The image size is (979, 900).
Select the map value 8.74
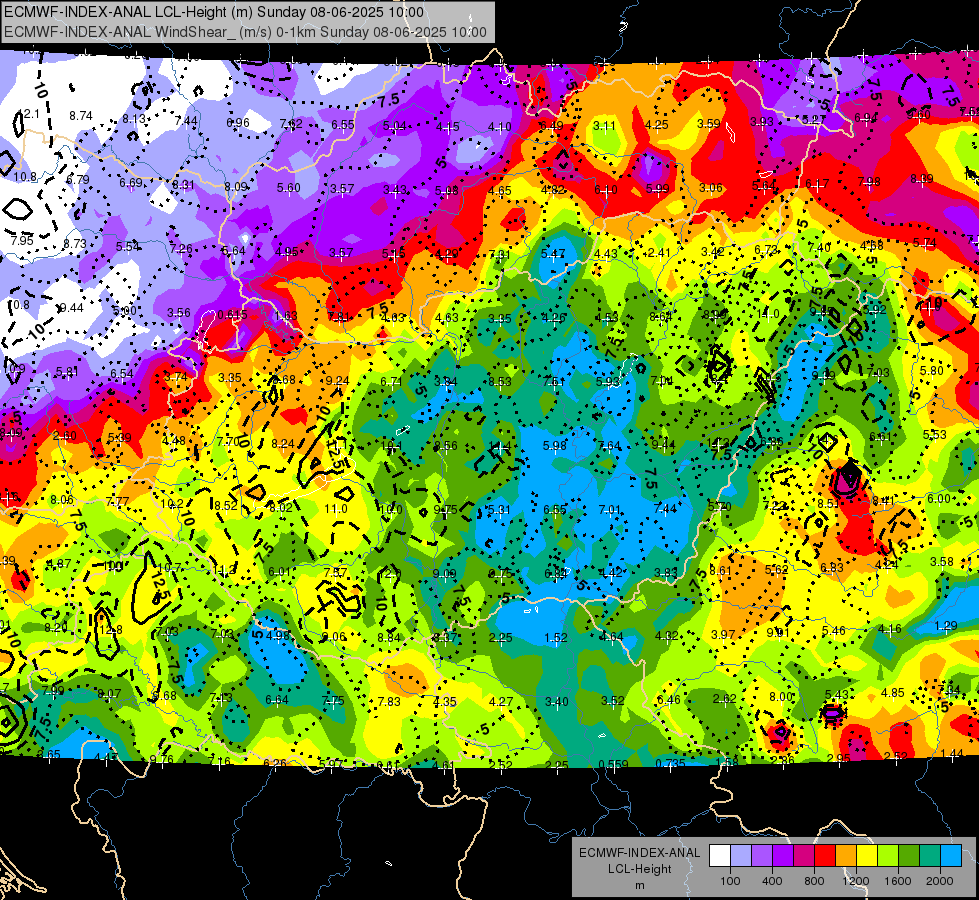[x=81, y=116]
